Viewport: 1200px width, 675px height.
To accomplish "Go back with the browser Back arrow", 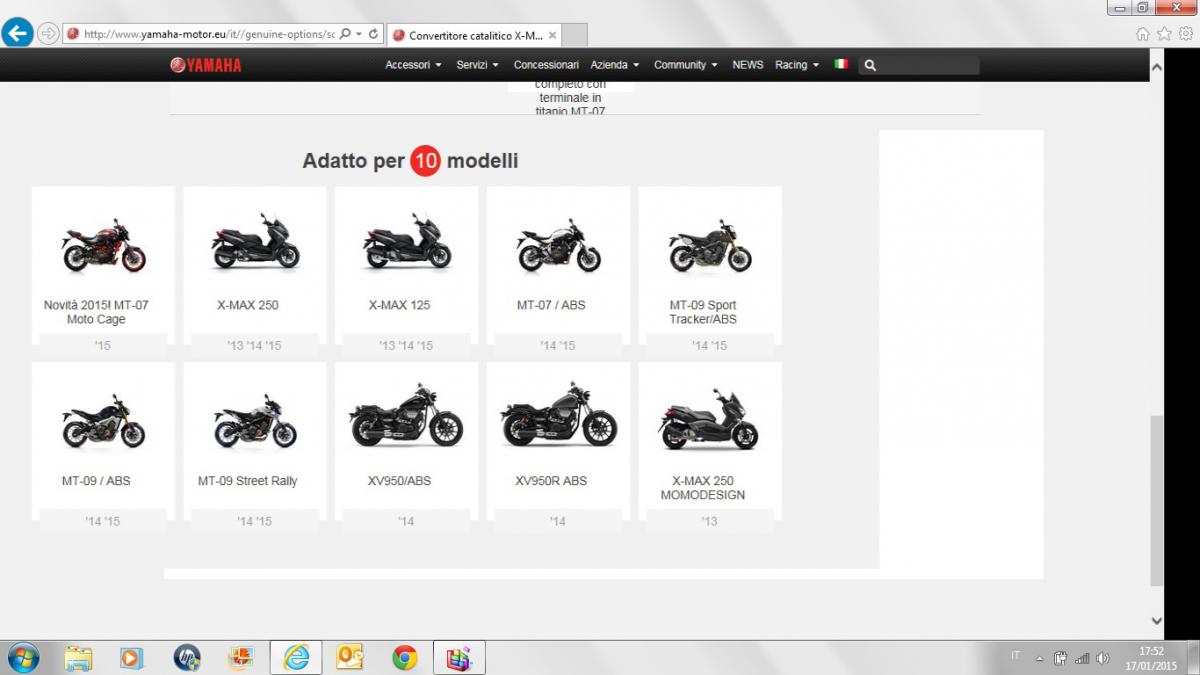I will (x=17, y=33).
